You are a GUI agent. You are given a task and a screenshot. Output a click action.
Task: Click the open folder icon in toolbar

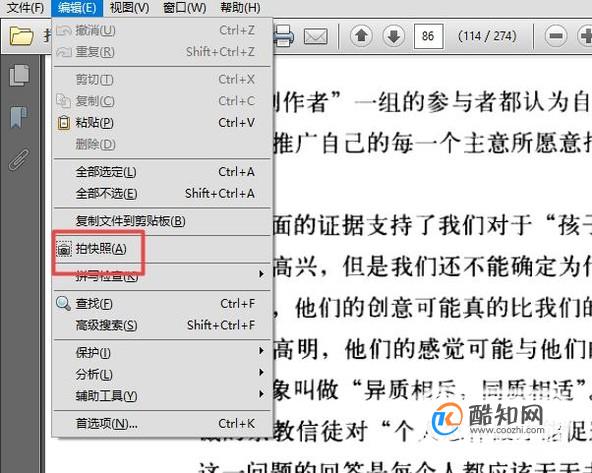click(x=21, y=36)
